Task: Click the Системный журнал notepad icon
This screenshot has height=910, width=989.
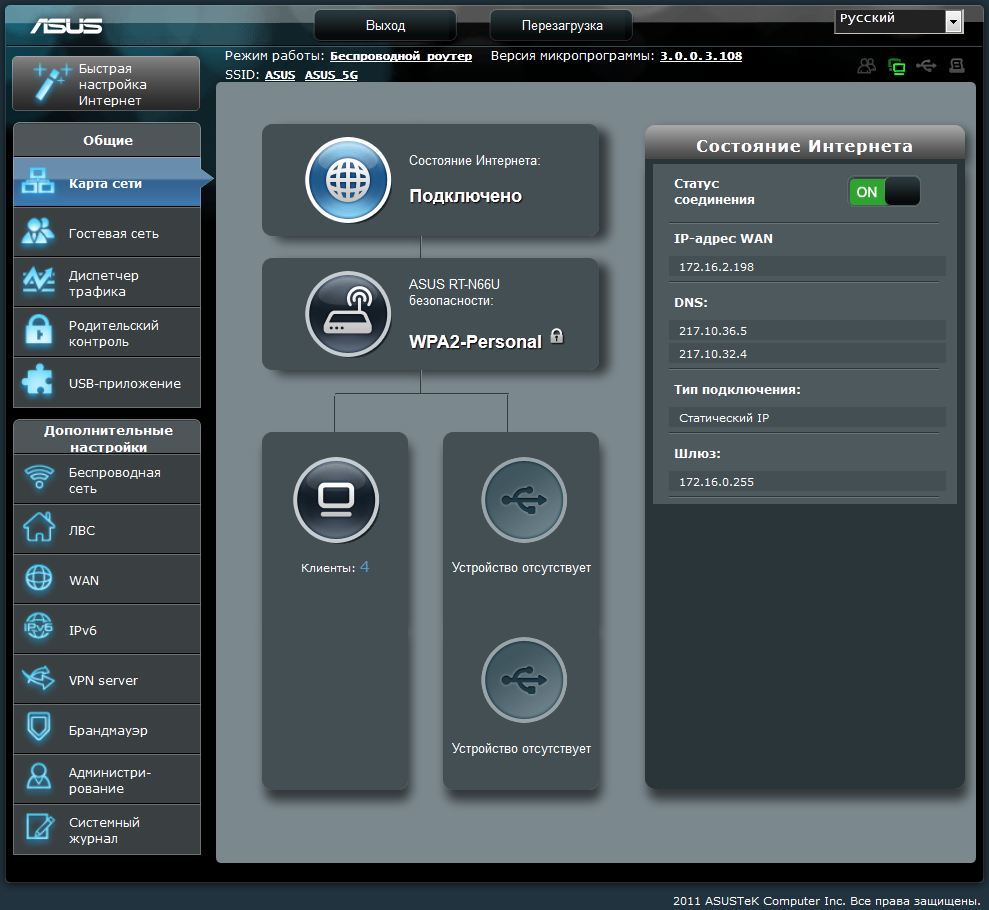Action: pos(39,827)
